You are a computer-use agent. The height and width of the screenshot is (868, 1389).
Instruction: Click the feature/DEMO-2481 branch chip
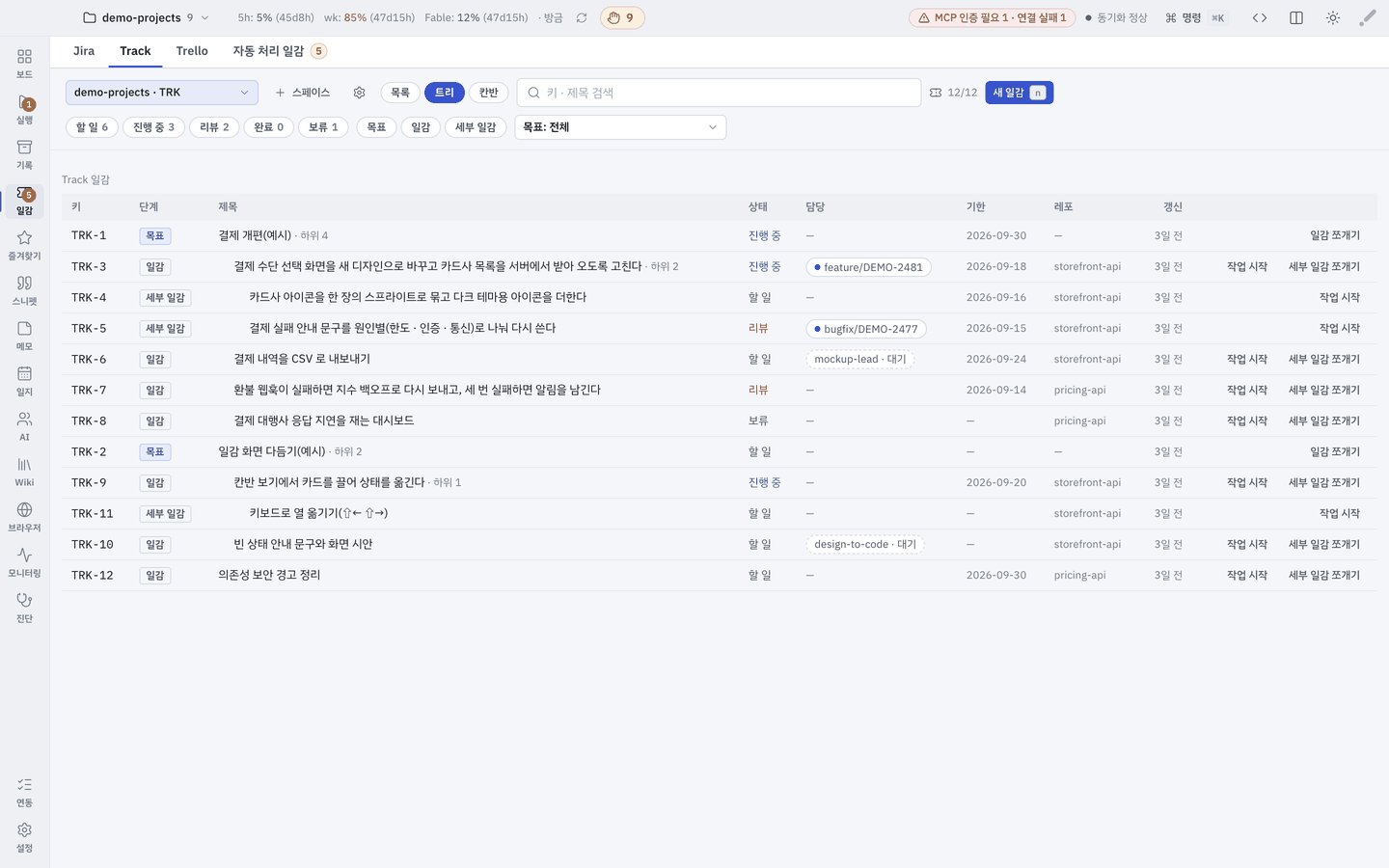(x=868, y=267)
